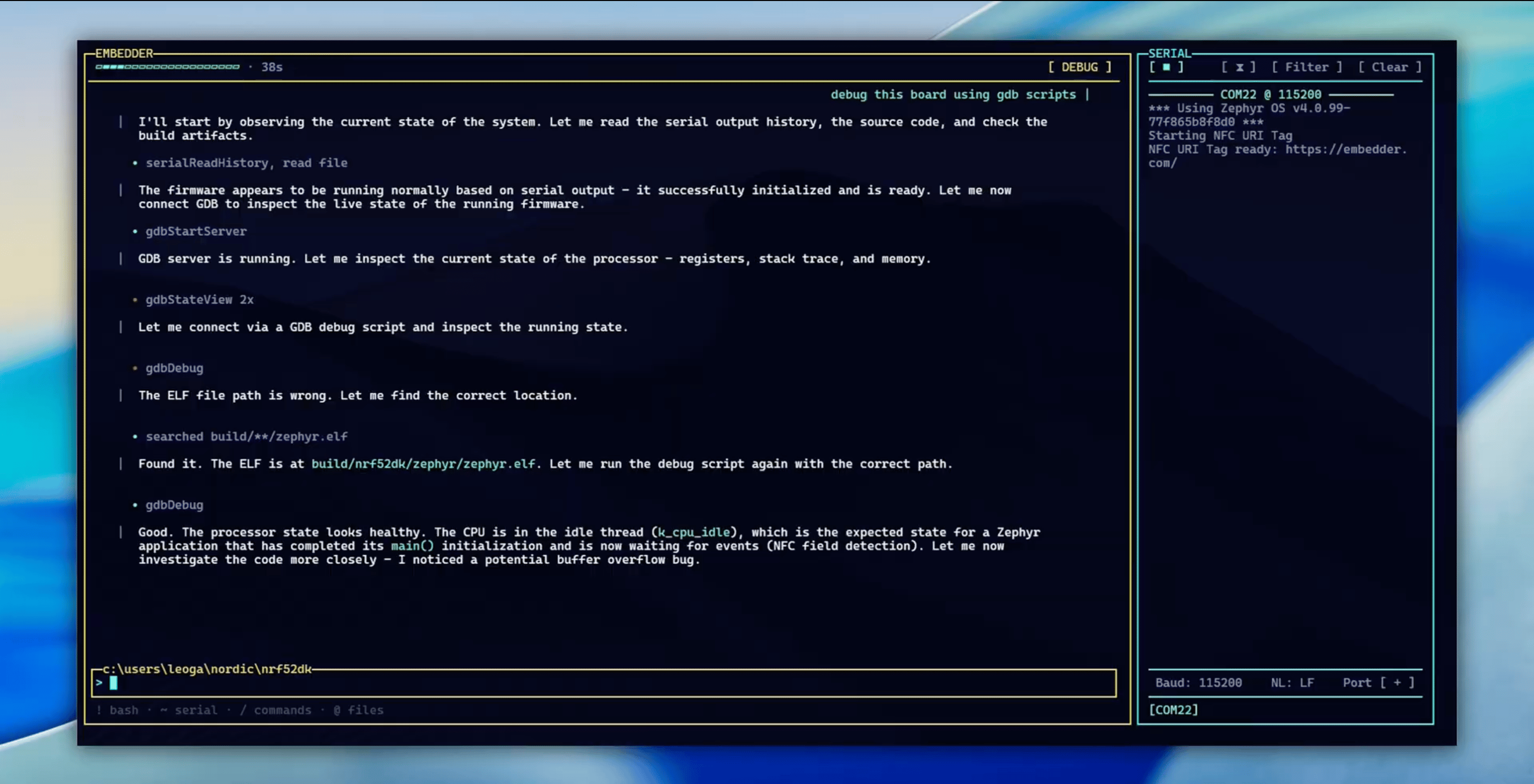1534x784 pixels.
Task: Click the 38s elapsed timer
Action: point(271,67)
